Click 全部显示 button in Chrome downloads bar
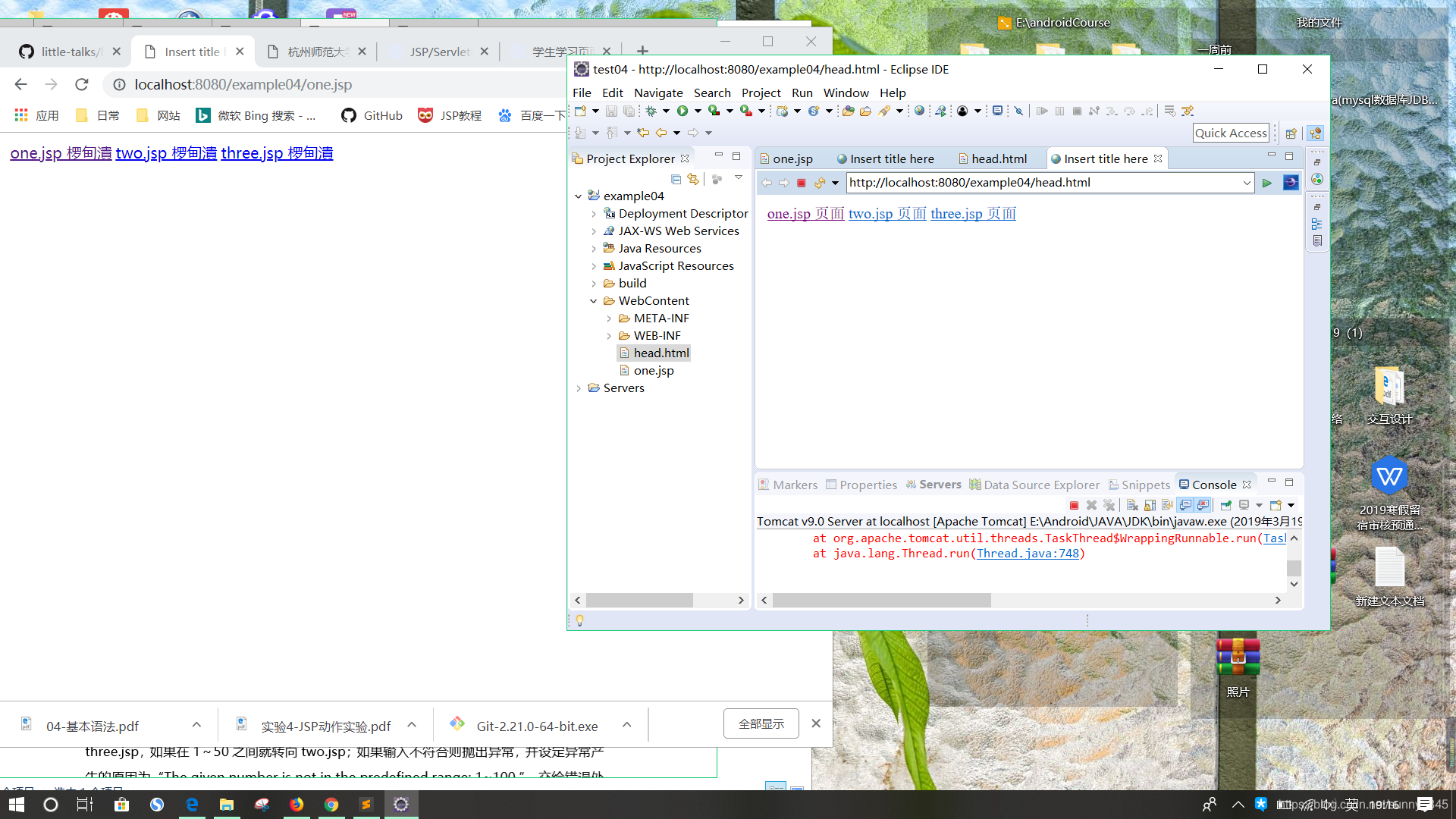 pos(761,723)
